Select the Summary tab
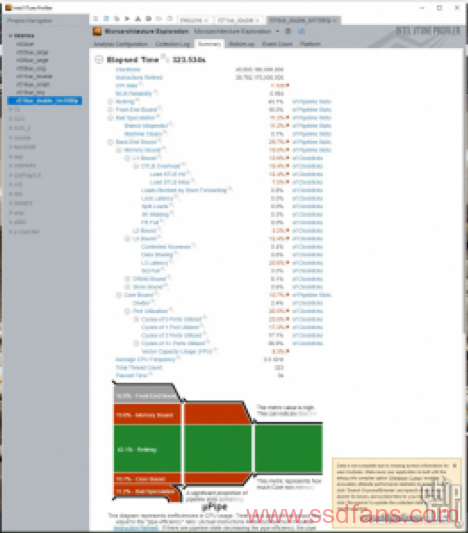Screen dimensions: 468x533 209,44
